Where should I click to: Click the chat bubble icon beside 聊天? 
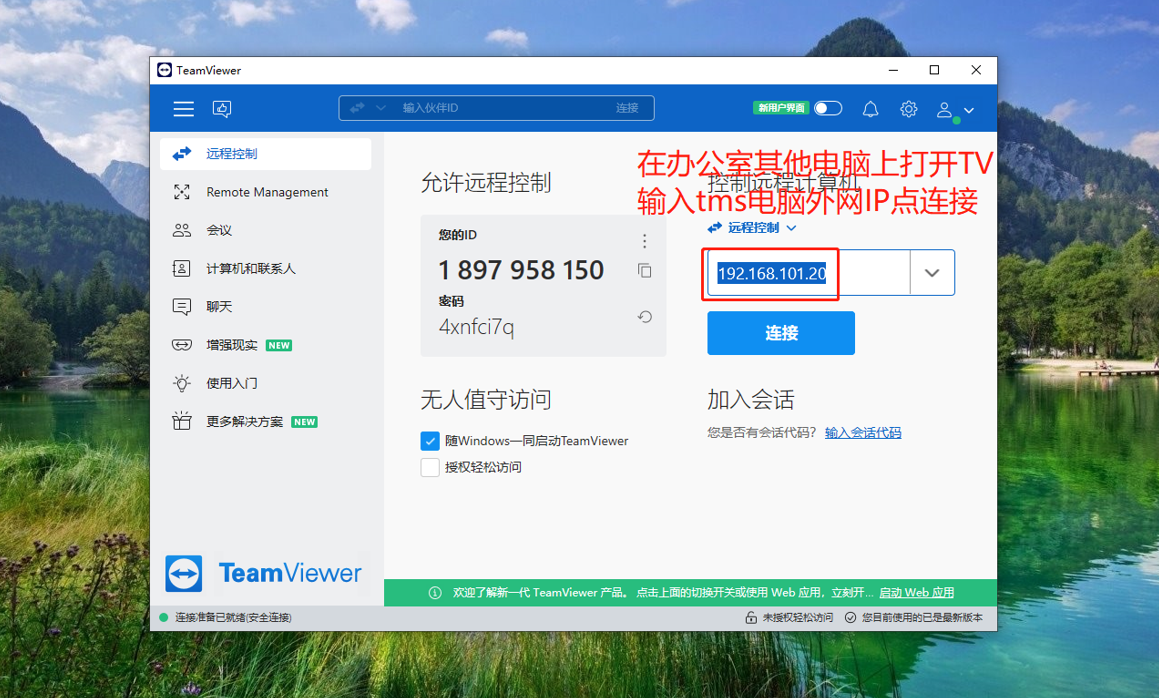click(182, 307)
